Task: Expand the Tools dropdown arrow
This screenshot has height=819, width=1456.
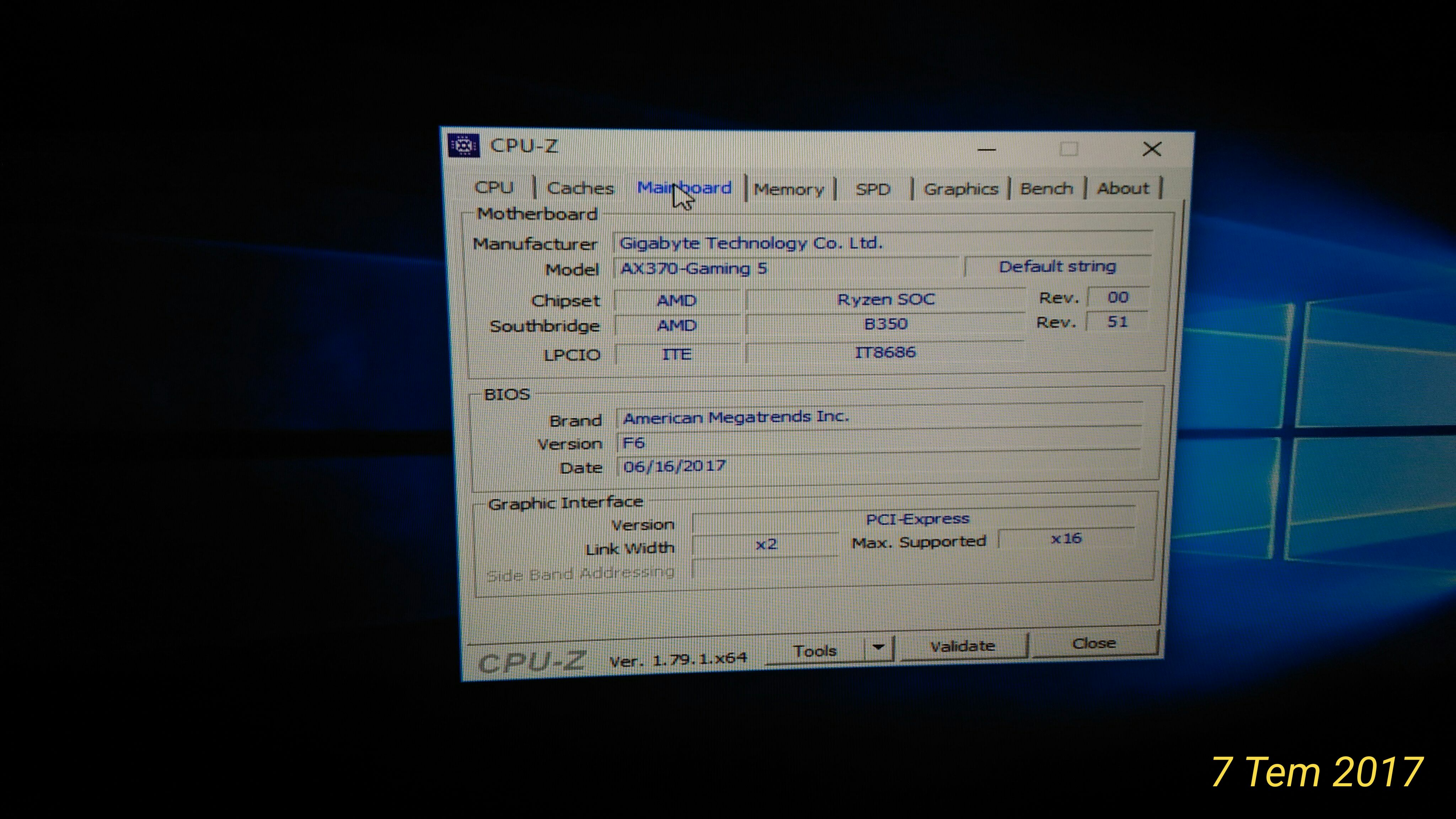Action: click(x=878, y=648)
